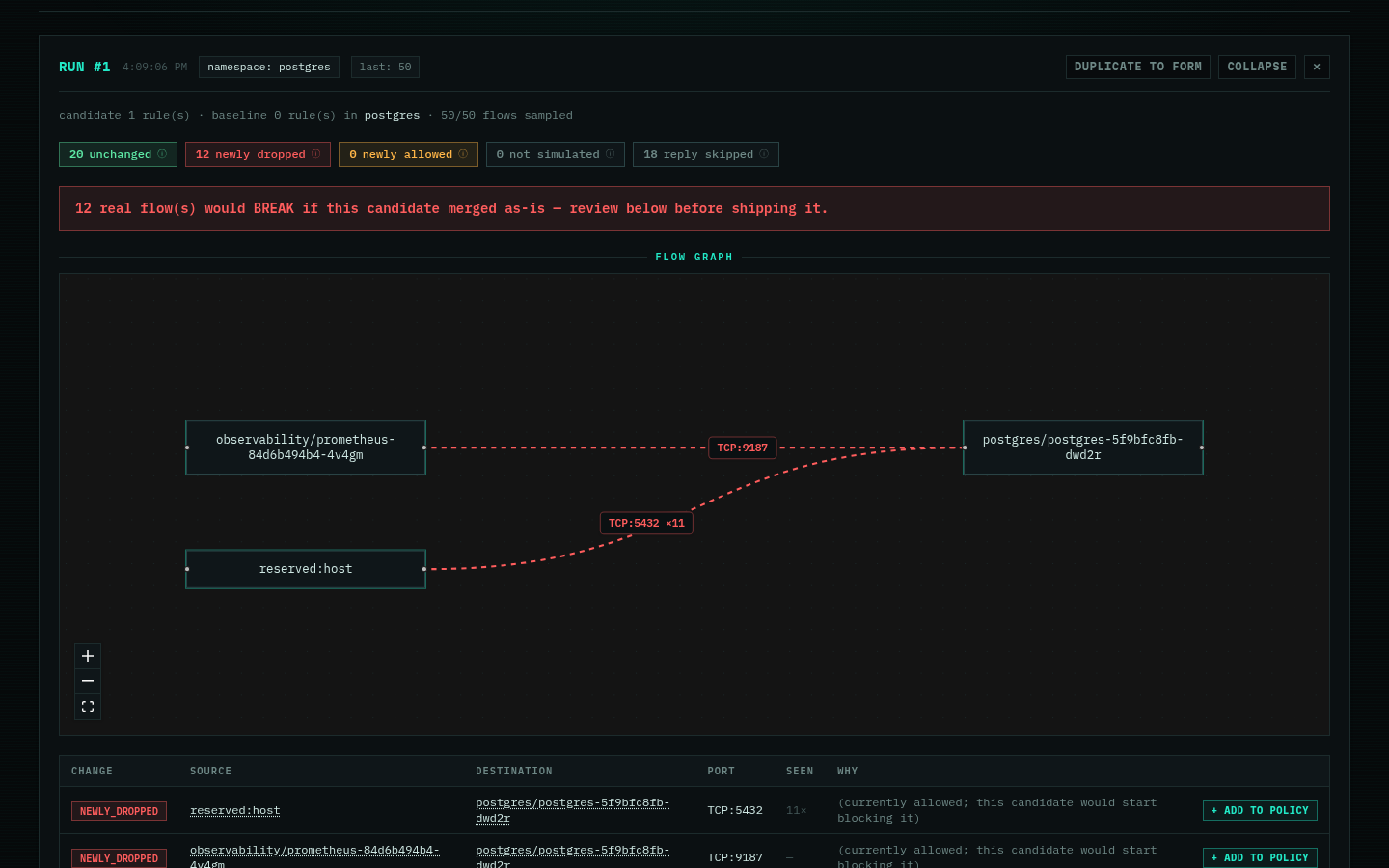This screenshot has height=868, width=1389.
Task: Click the Duplicate to Form button
Action: [1138, 67]
